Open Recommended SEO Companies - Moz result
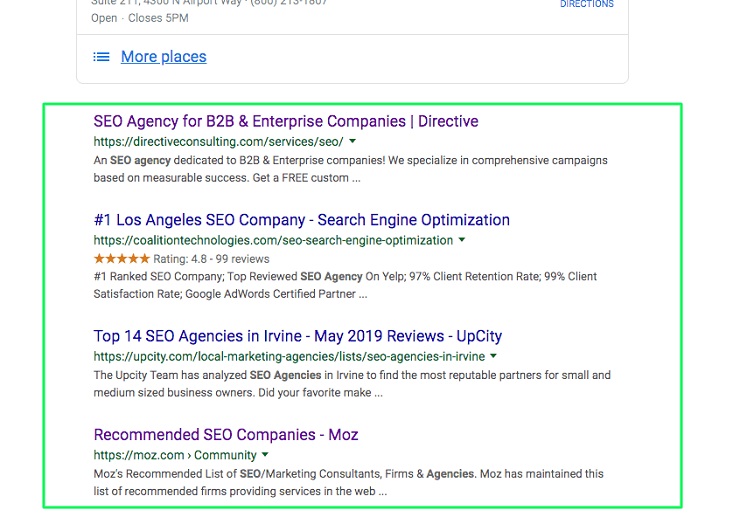Image resolution: width=740 pixels, height=517 pixels. point(226,435)
